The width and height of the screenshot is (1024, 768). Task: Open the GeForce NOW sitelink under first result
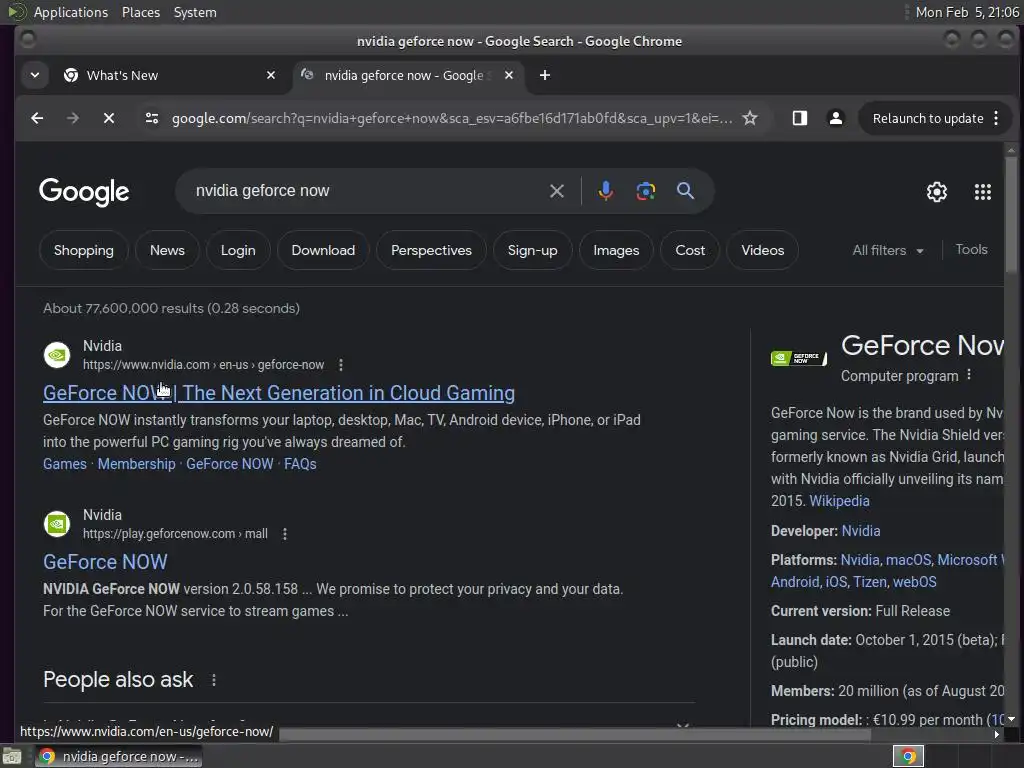pos(230,464)
